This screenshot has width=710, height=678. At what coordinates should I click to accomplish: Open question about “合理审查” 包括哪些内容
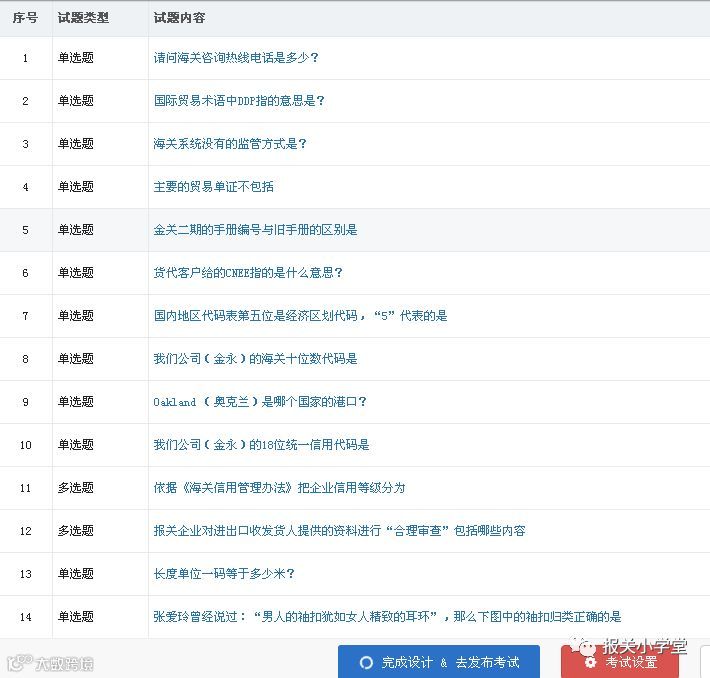[339, 531]
